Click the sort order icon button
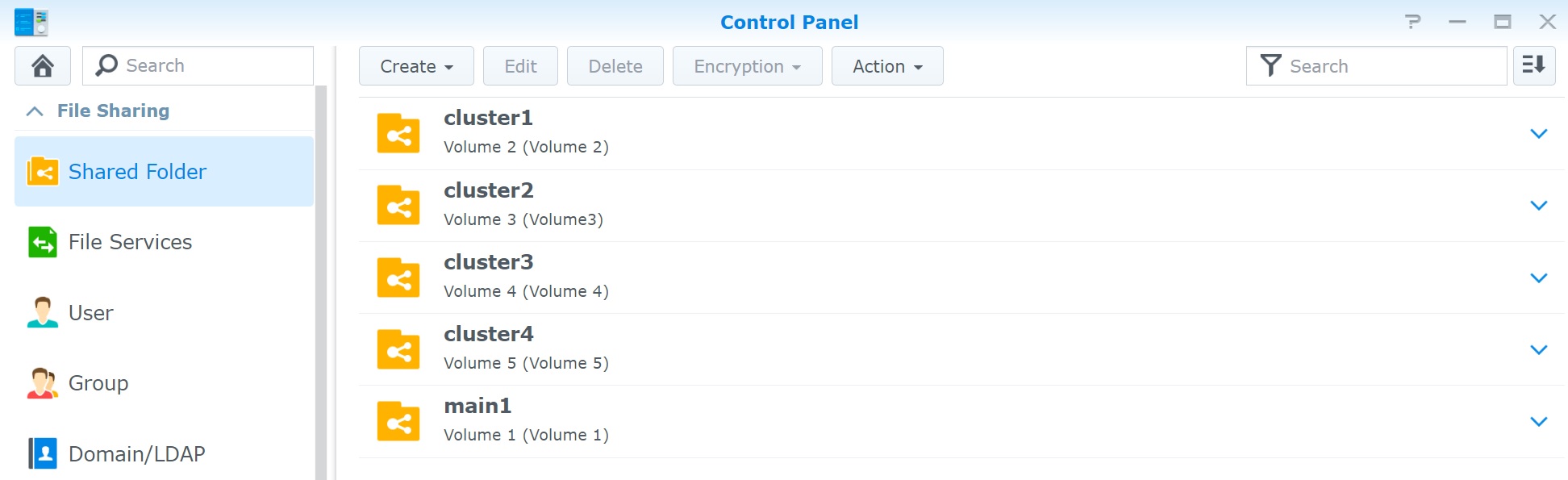Viewport: 1568px width, 480px height. tap(1533, 65)
